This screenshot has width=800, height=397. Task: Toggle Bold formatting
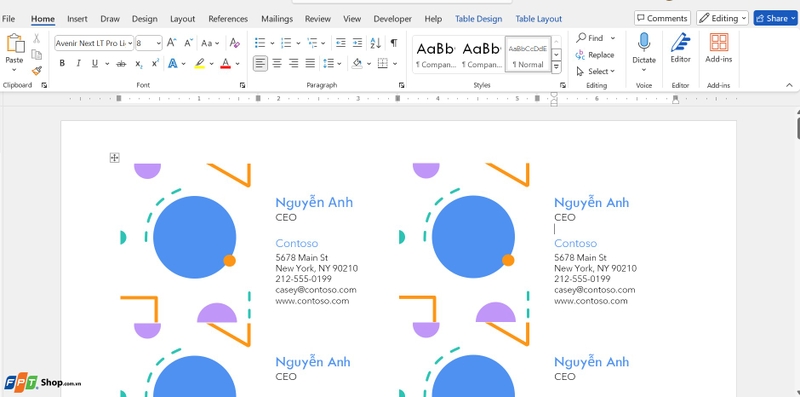62,64
